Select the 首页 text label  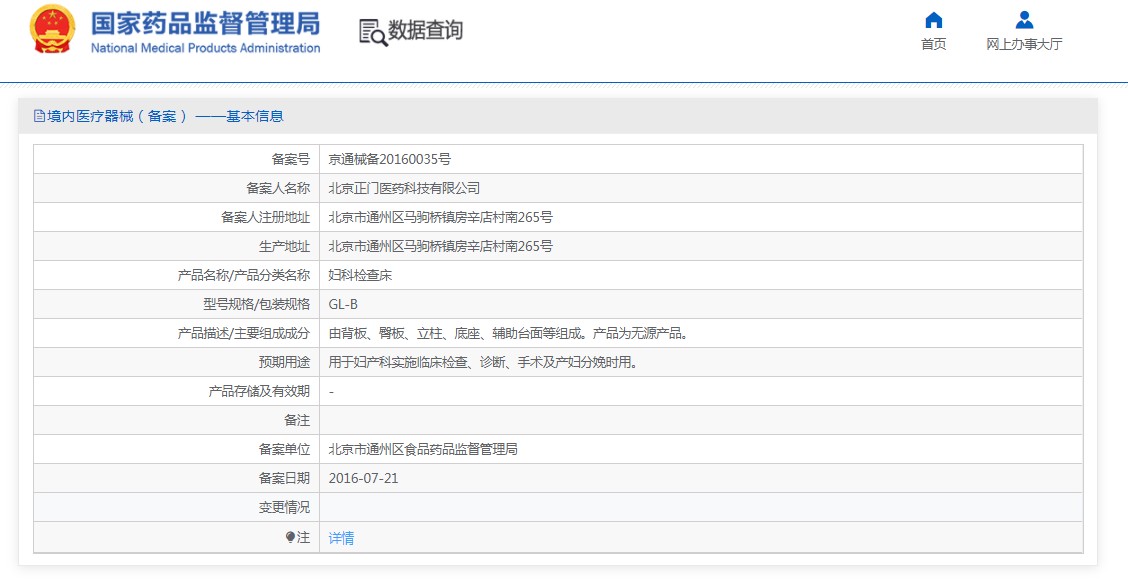click(934, 44)
